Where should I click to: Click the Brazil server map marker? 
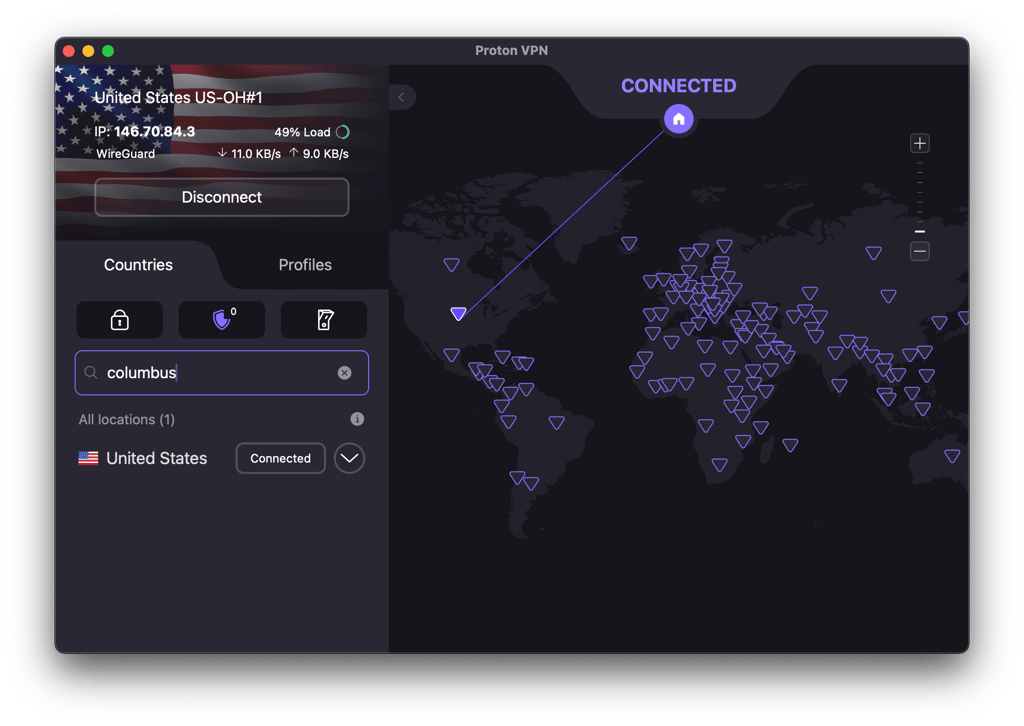click(x=556, y=422)
